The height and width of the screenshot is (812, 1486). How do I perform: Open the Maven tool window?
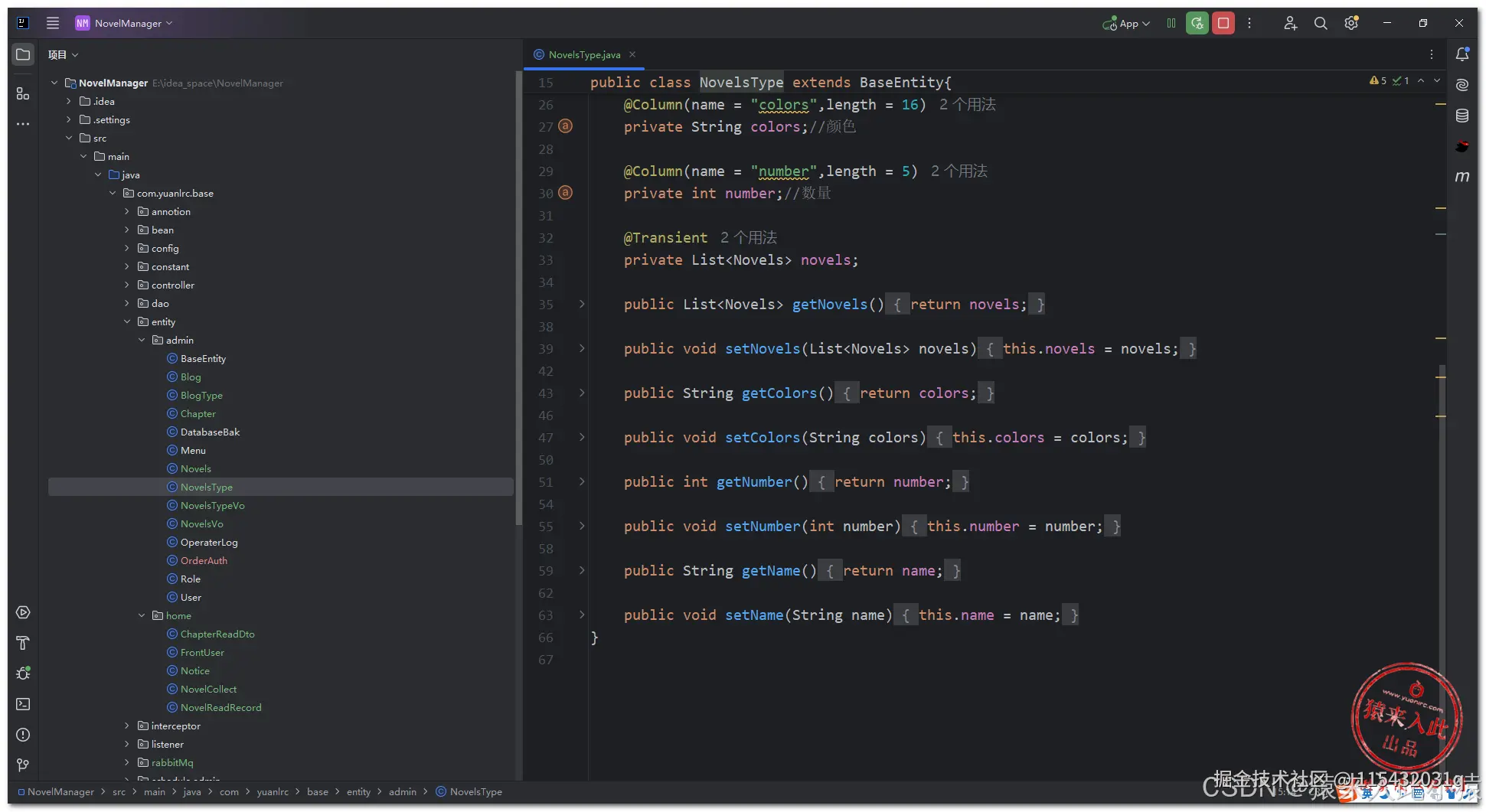pyautogui.click(x=1462, y=177)
